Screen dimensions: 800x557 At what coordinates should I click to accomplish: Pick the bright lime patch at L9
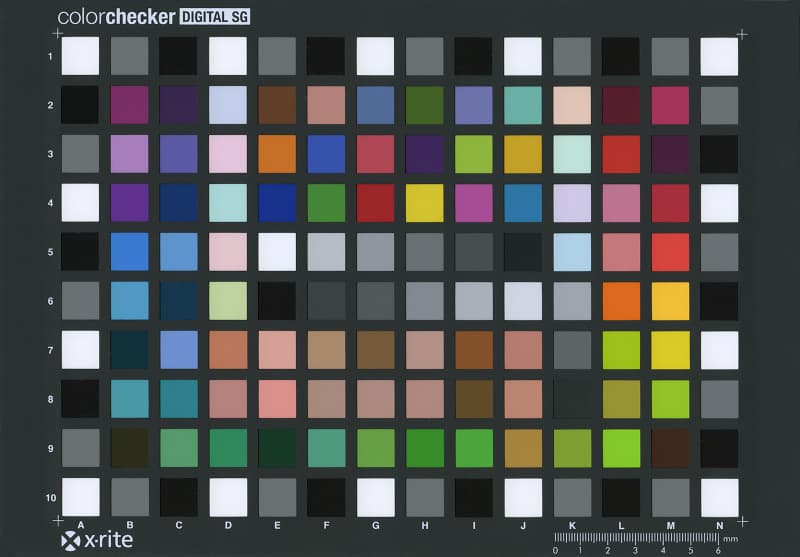(x=621, y=448)
